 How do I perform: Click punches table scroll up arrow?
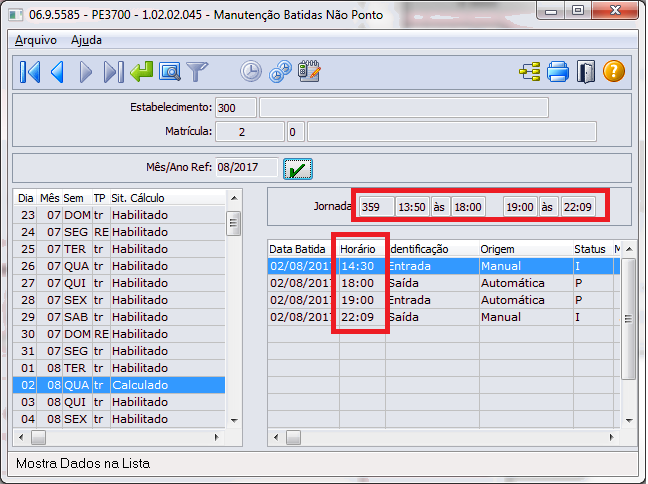click(x=629, y=249)
